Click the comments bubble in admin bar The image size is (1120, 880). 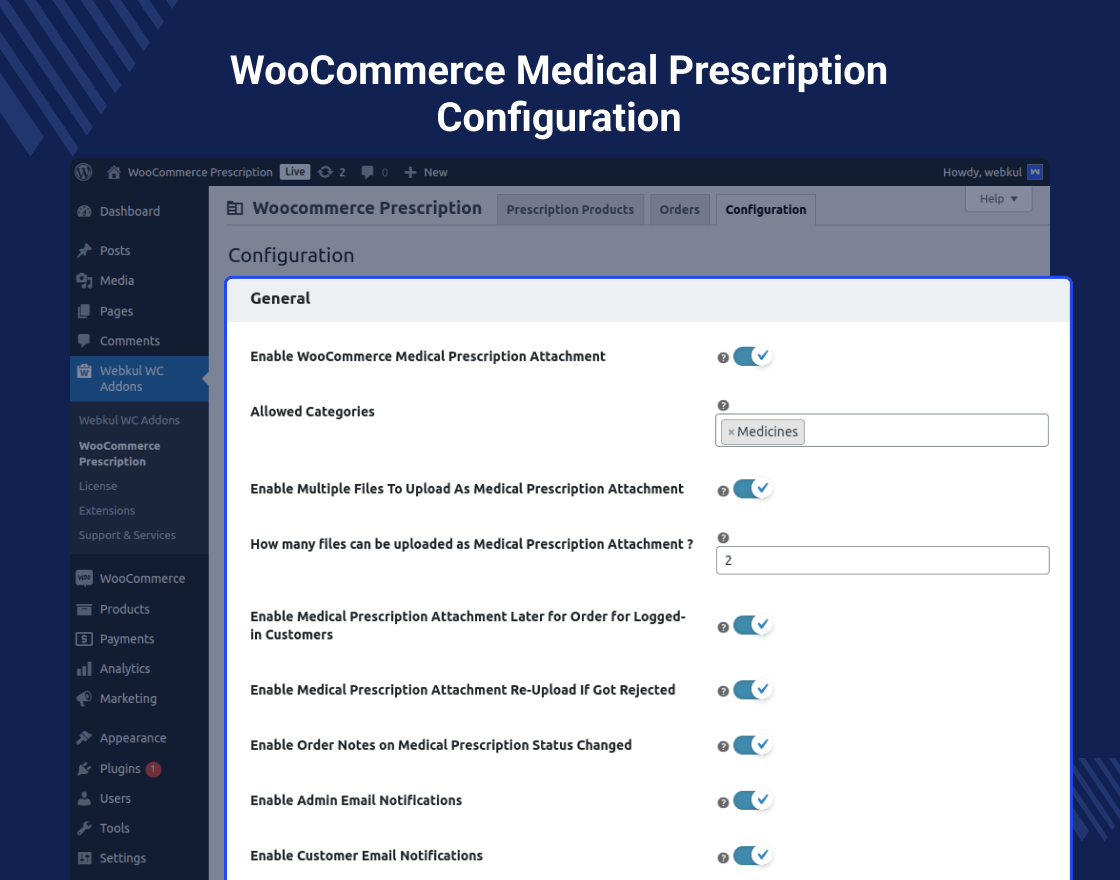coord(368,172)
